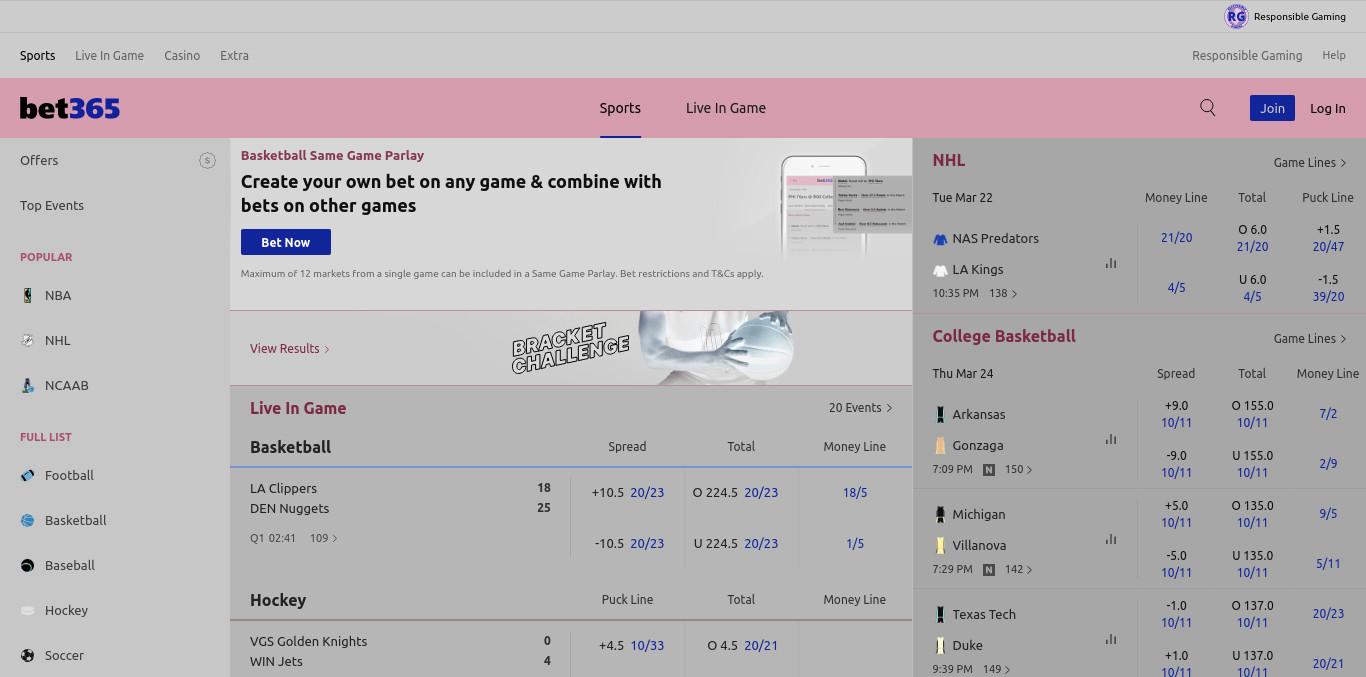Image resolution: width=1366 pixels, height=677 pixels.
Task: Open NBA from the Popular list
Action: click(58, 295)
